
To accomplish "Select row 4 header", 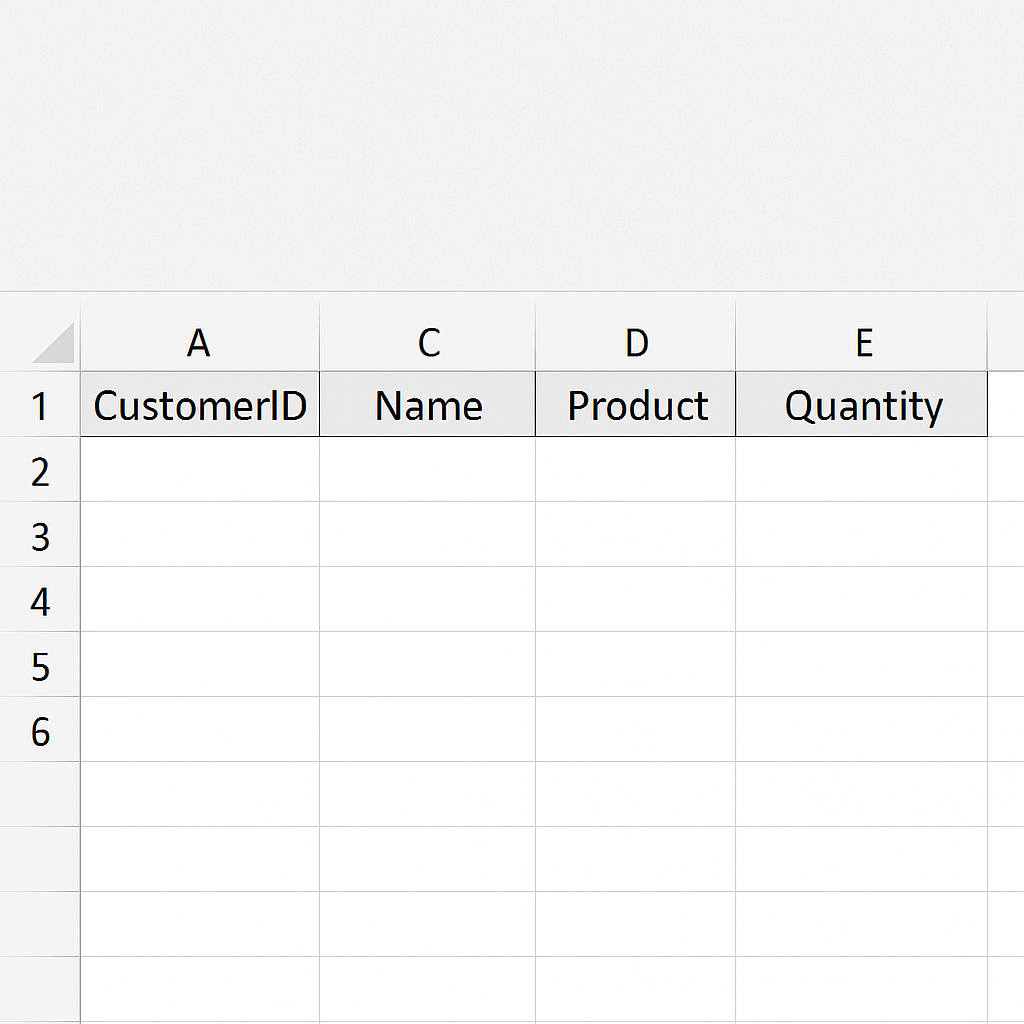I will (x=40, y=600).
